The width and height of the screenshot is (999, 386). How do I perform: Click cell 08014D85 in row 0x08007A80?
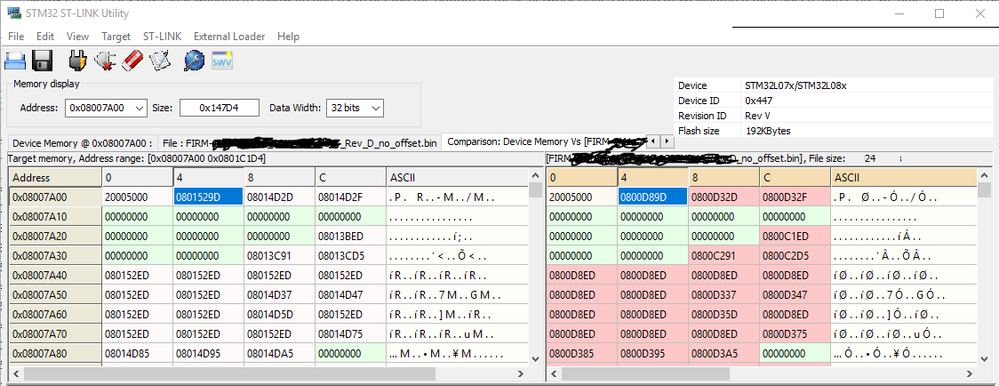click(137, 354)
